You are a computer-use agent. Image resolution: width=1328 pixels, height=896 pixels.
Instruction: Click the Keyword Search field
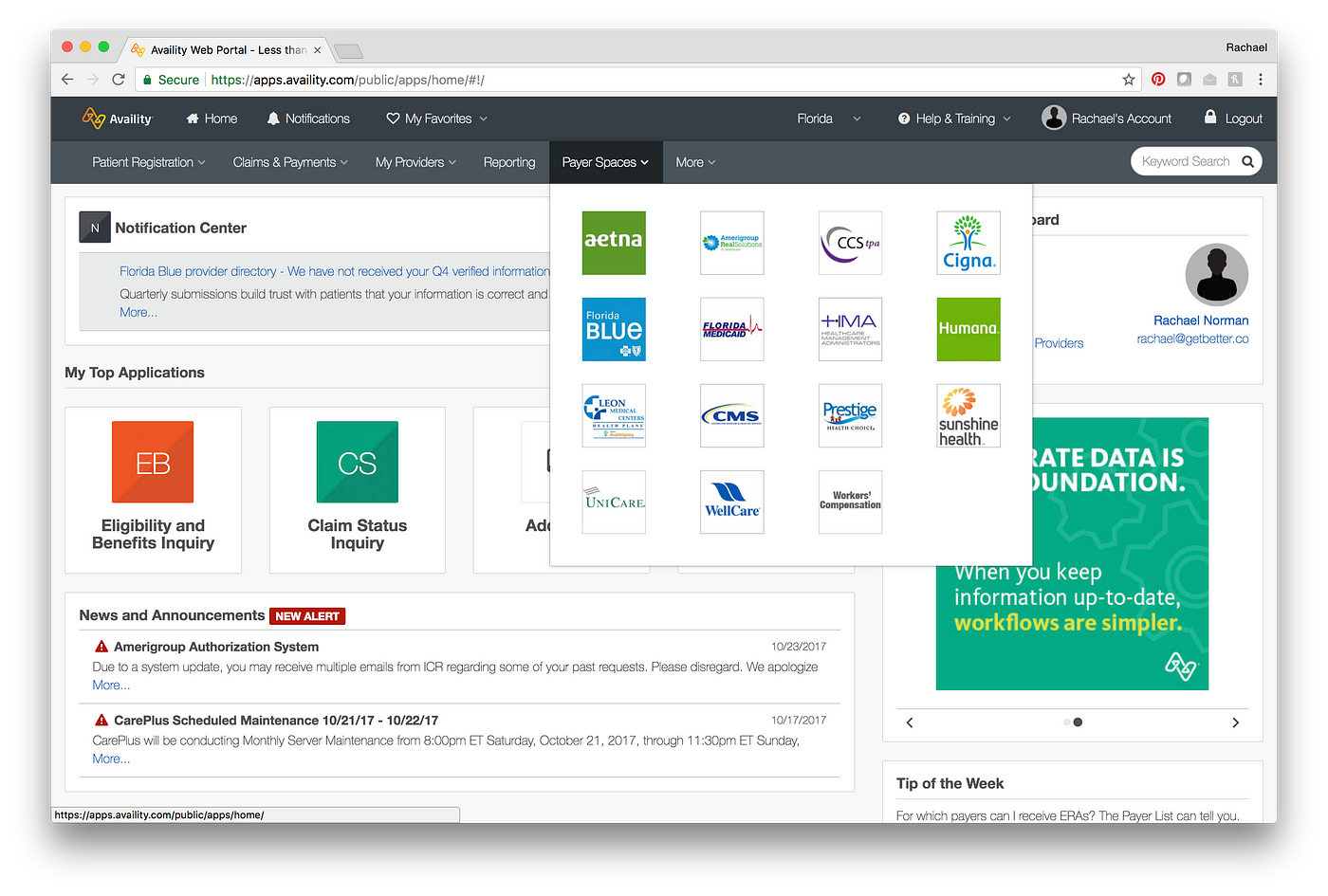[1186, 162]
